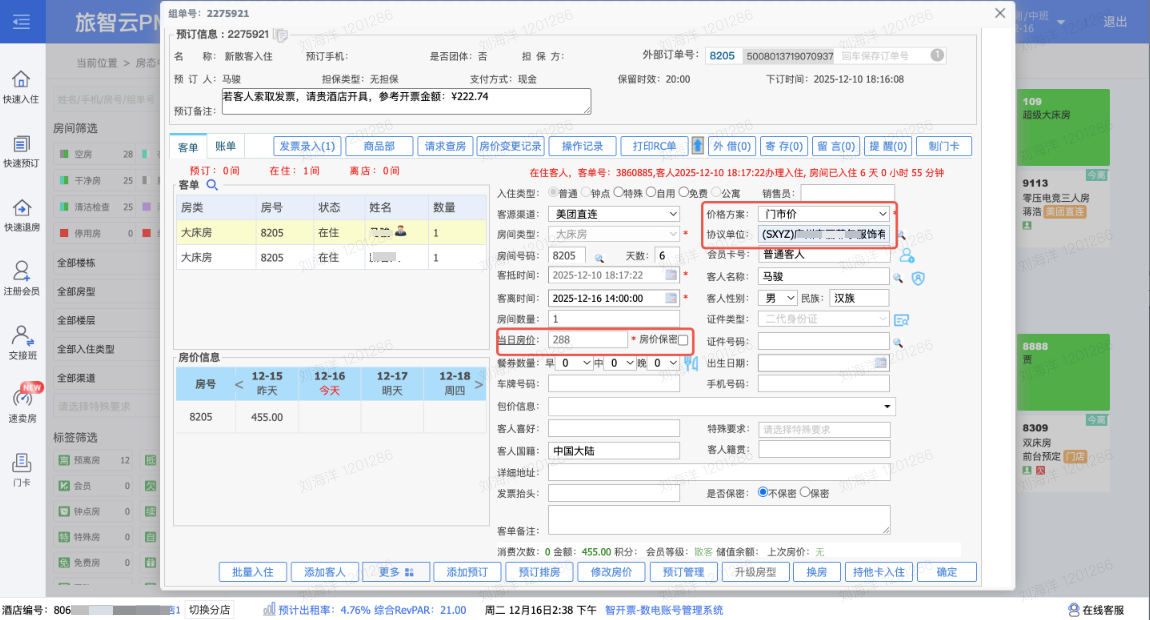Open the calendar picker for 客离时间
Viewport: 1150px width, 620px height.
(x=672, y=298)
